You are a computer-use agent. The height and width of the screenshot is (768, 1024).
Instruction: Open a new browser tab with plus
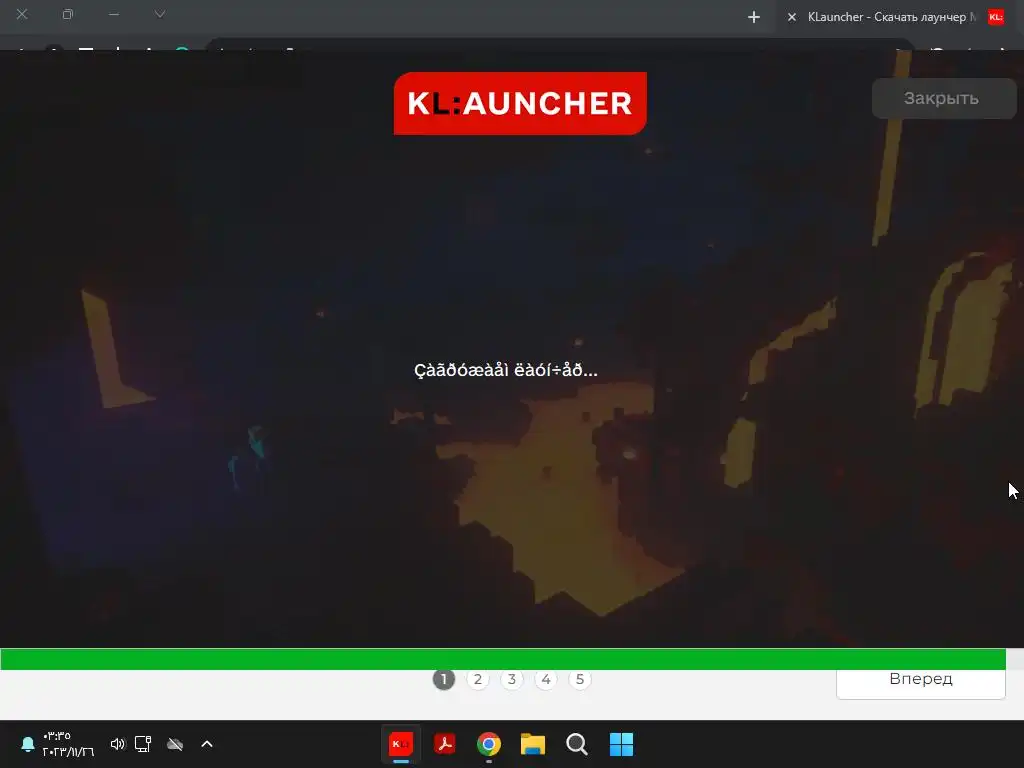click(x=754, y=17)
